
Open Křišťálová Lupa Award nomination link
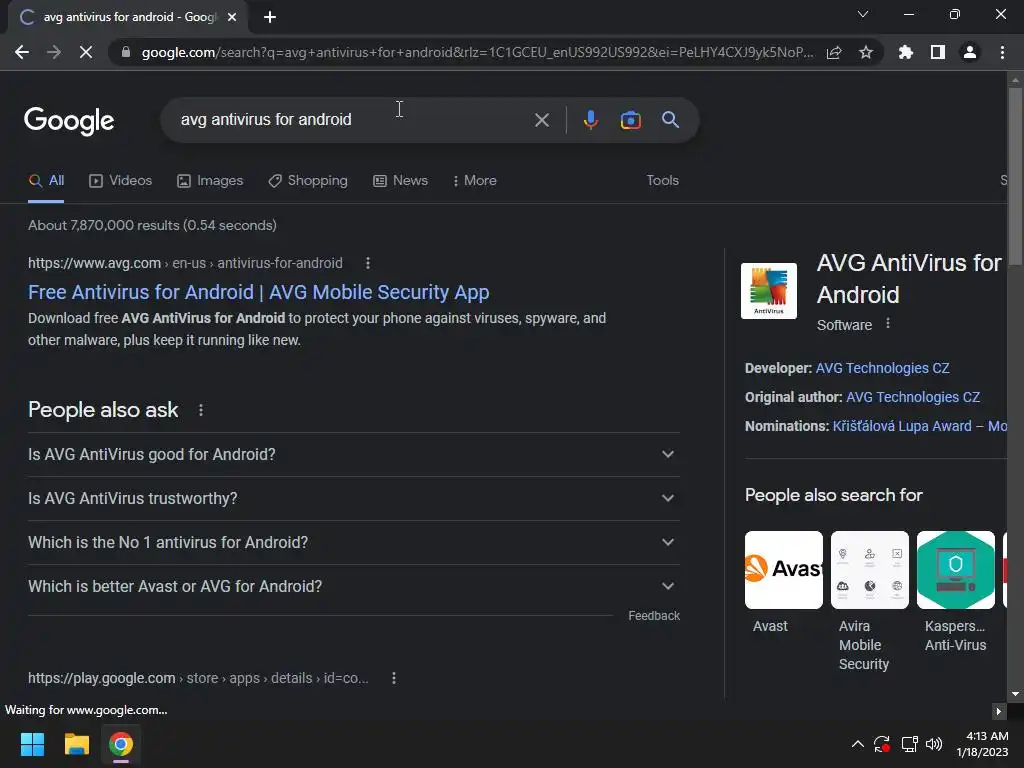pos(920,426)
